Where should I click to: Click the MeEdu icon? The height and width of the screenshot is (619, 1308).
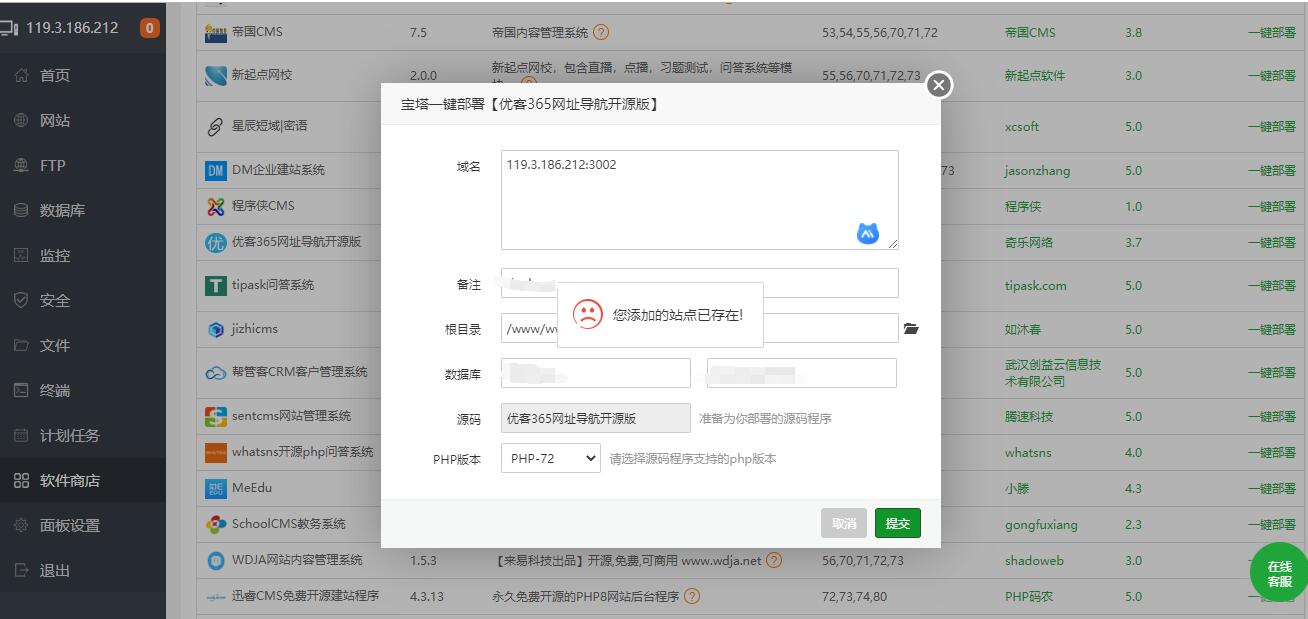click(215, 488)
